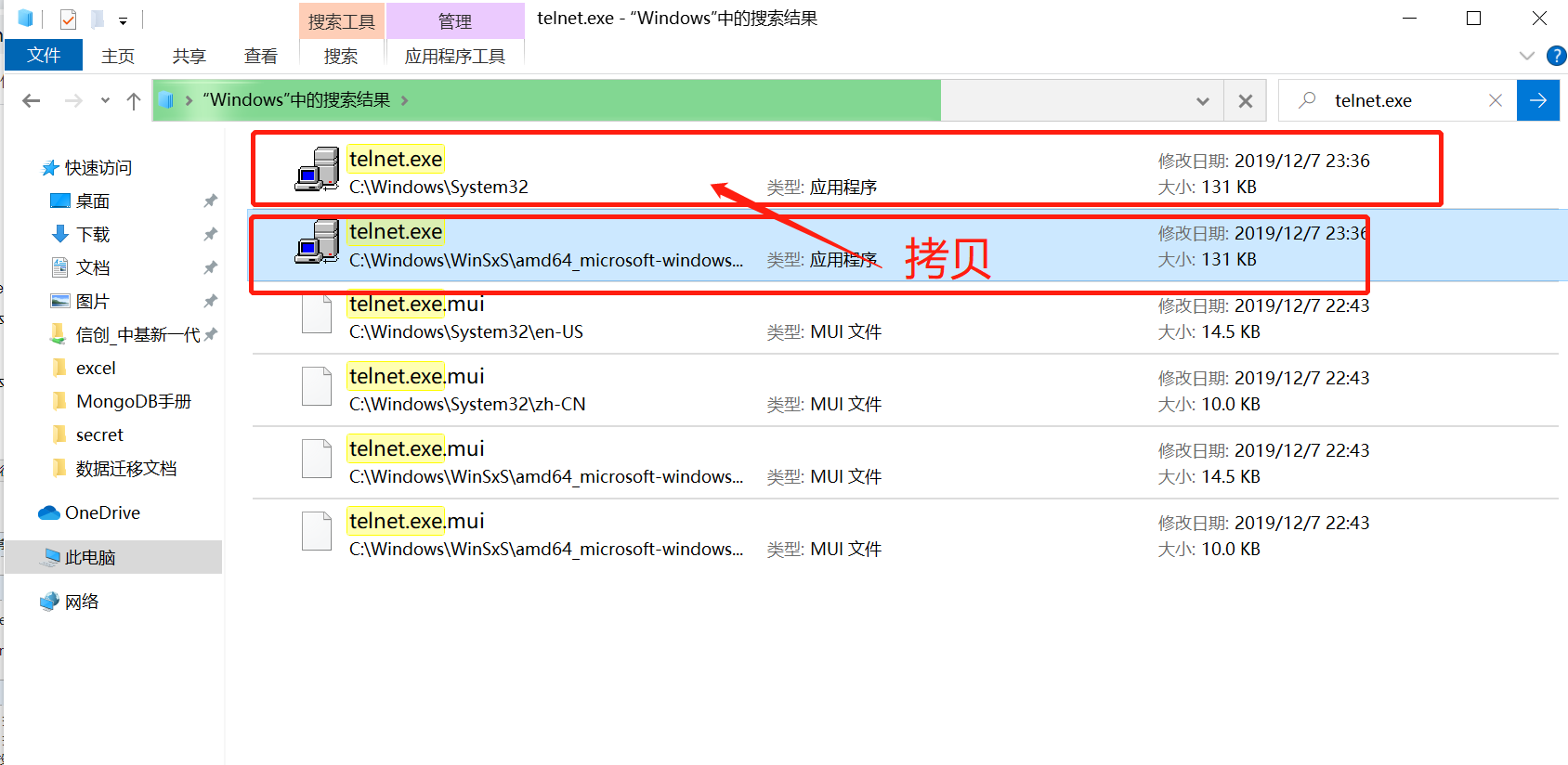
Task: Switch to the 应用程序工具 ribbon tab
Action: click(455, 57)
